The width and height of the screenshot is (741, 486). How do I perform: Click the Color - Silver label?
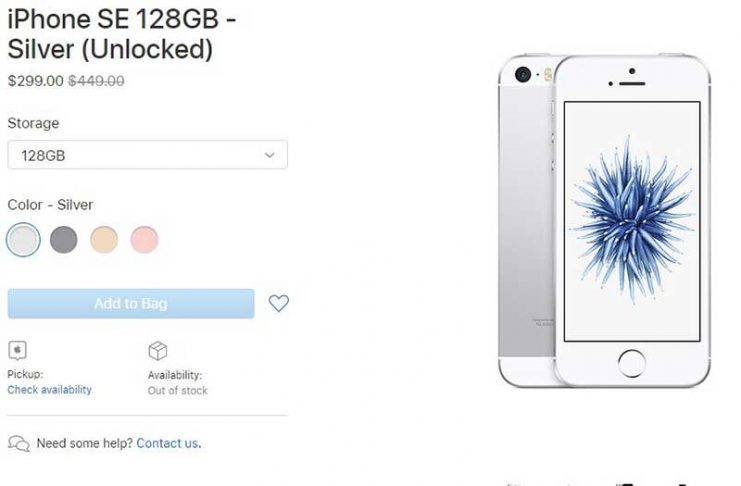[50, 205]
